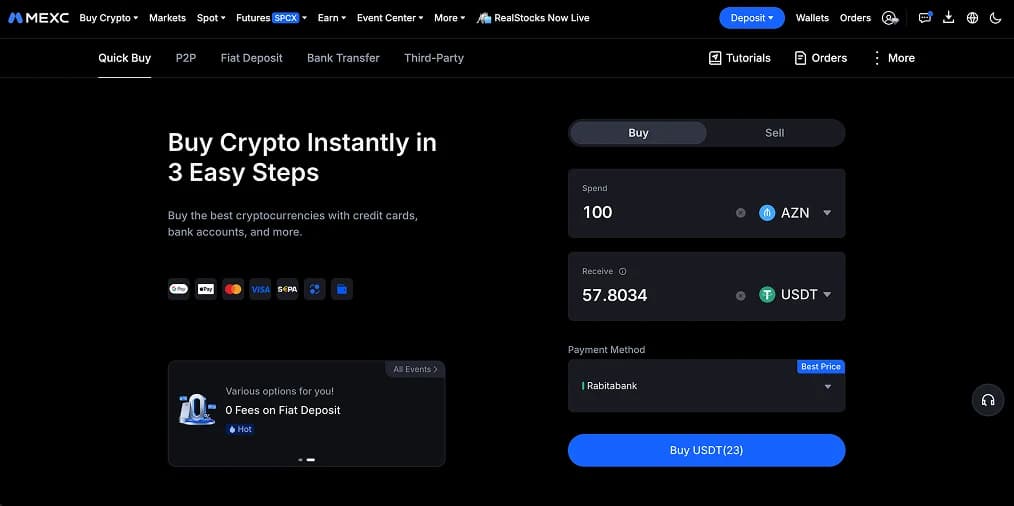Expand the top More menu
Viewport: 1014px width, 506px height.
coord(449,18)
